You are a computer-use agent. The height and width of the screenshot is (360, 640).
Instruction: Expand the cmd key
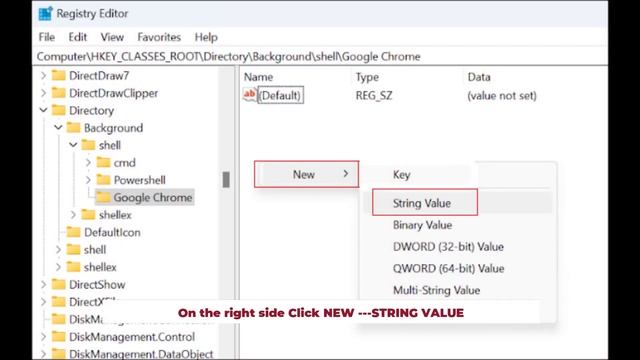(x=88, y=162)
